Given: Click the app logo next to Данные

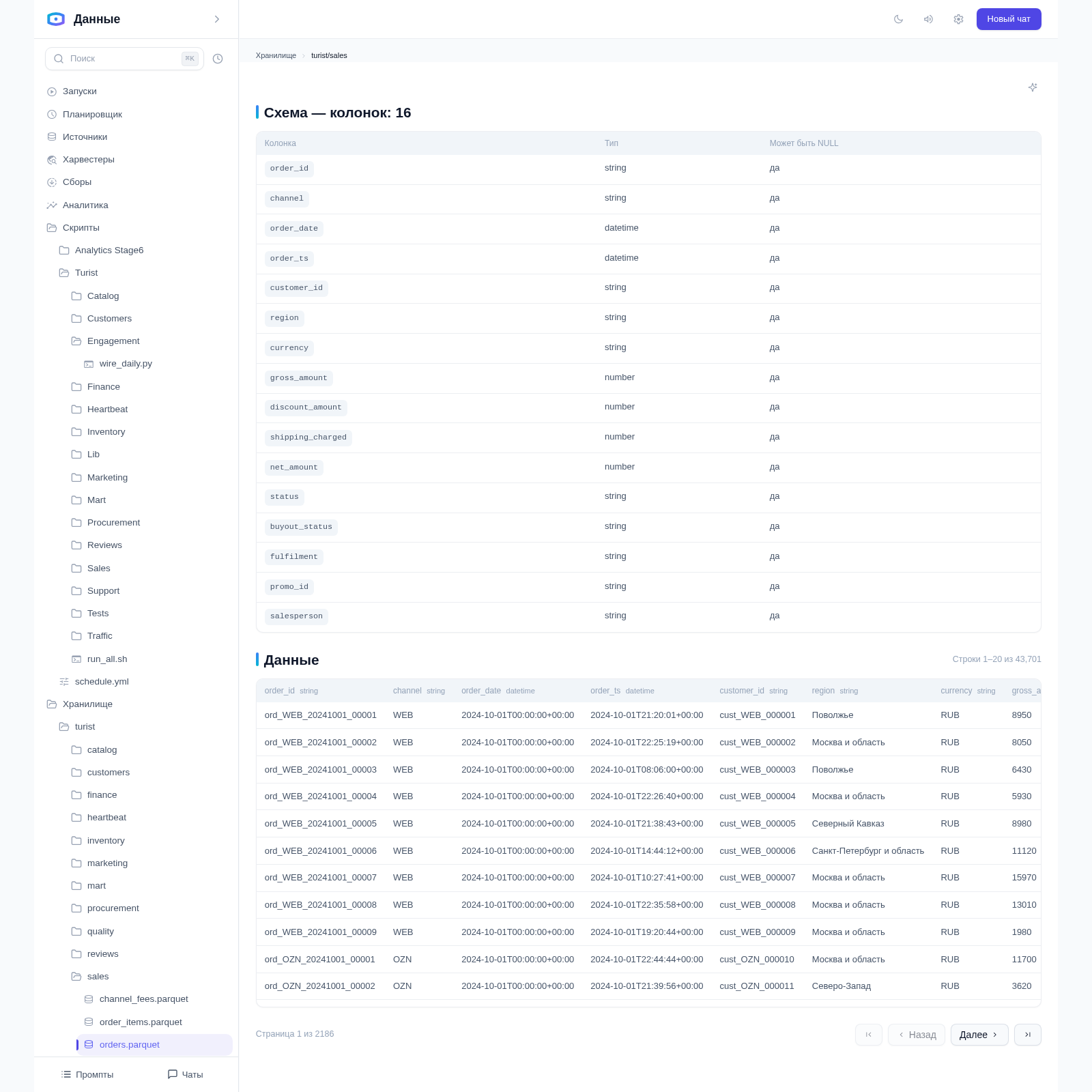Looking at the screenshot, I should click(56, 19).
